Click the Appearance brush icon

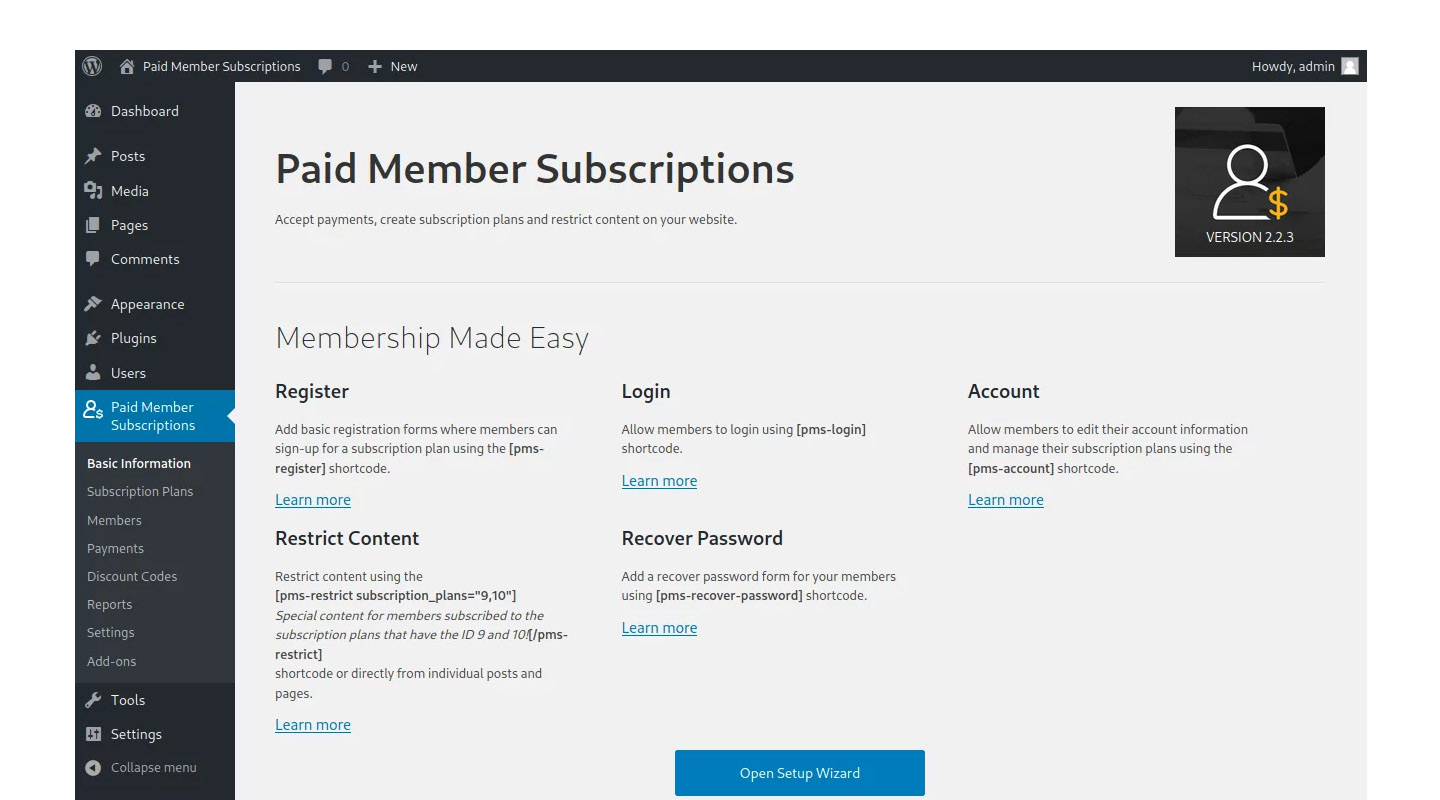pyautogui.click(x=94, y=303)
